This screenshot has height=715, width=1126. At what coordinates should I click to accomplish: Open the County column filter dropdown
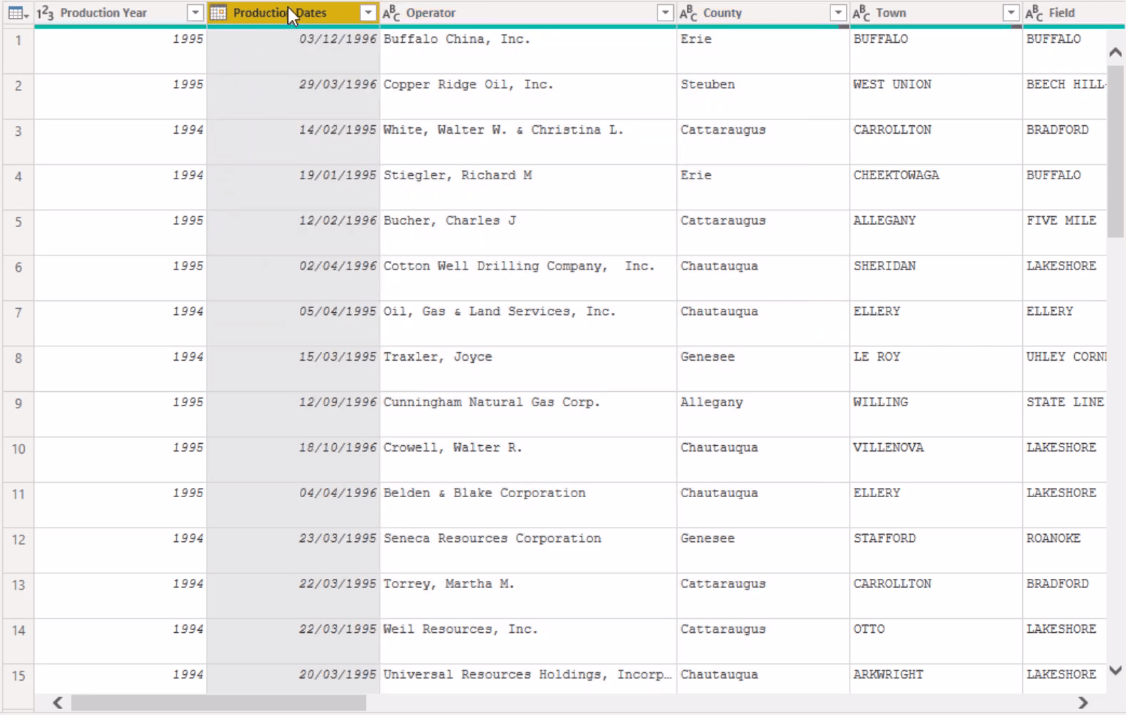pyautogui.click(x=838, y=13)
